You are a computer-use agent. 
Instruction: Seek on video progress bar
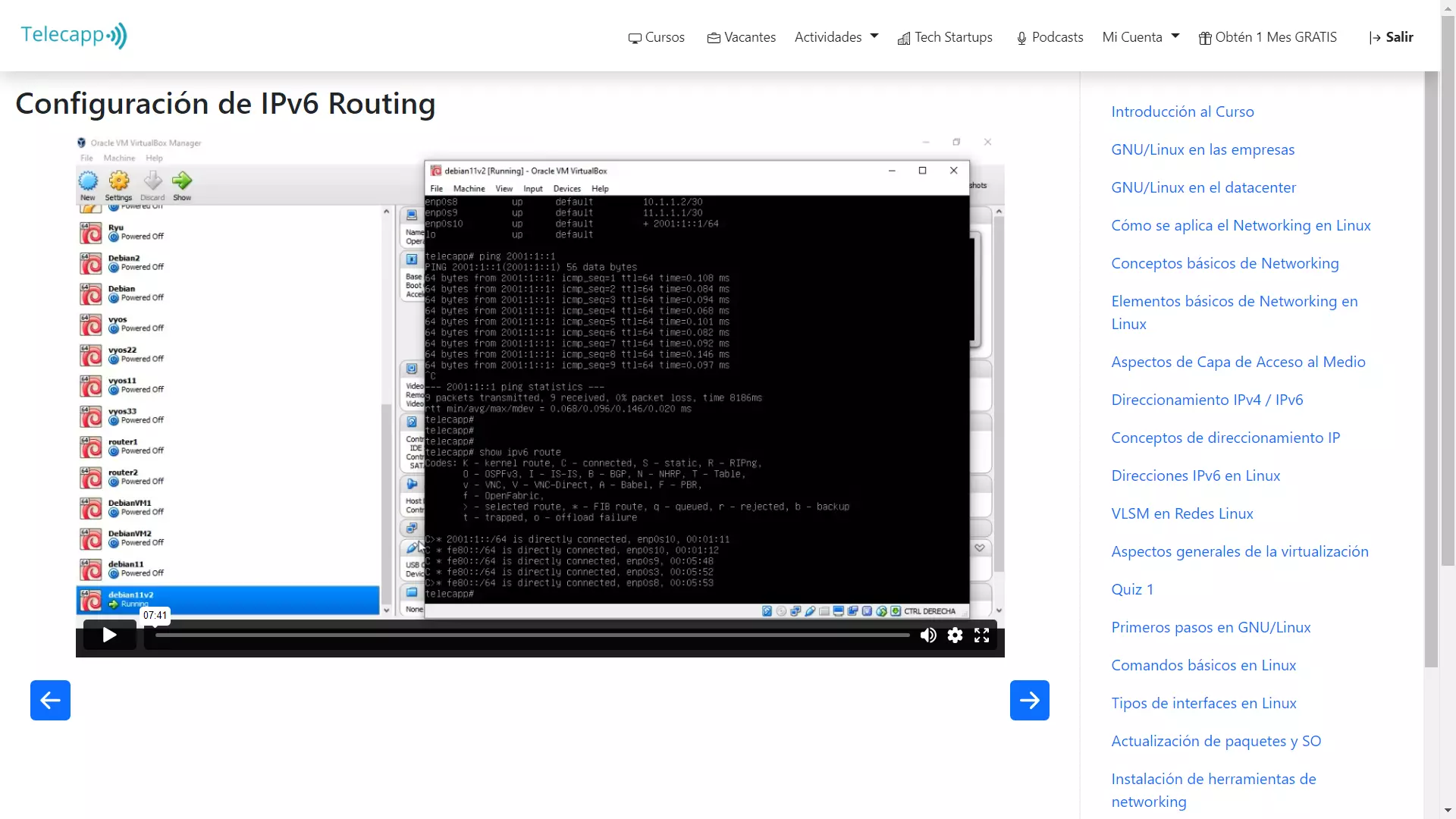[531, 635]
